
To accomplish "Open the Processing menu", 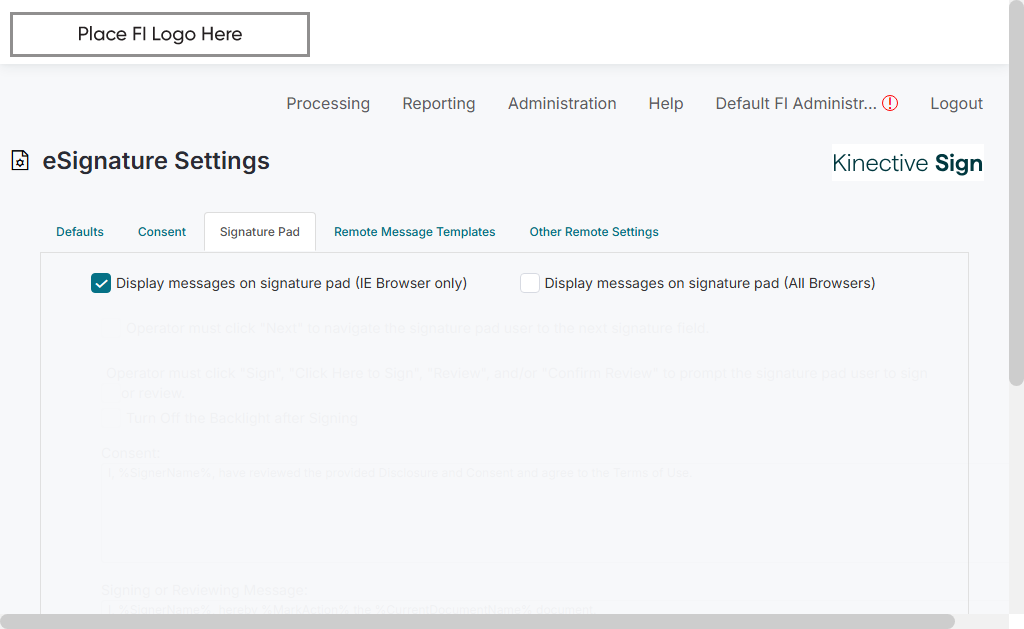I will [328, 103].
